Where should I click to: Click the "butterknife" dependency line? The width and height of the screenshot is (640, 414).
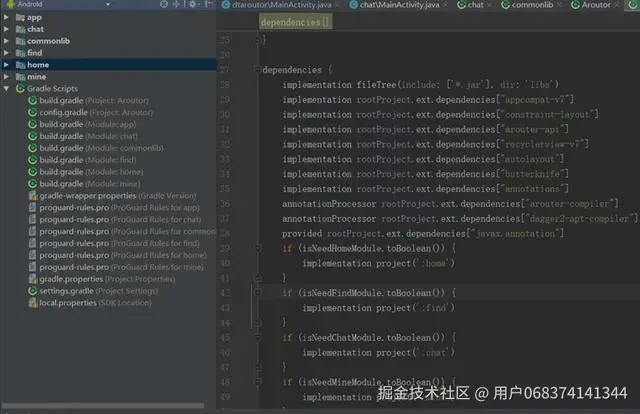pos(425,174)
